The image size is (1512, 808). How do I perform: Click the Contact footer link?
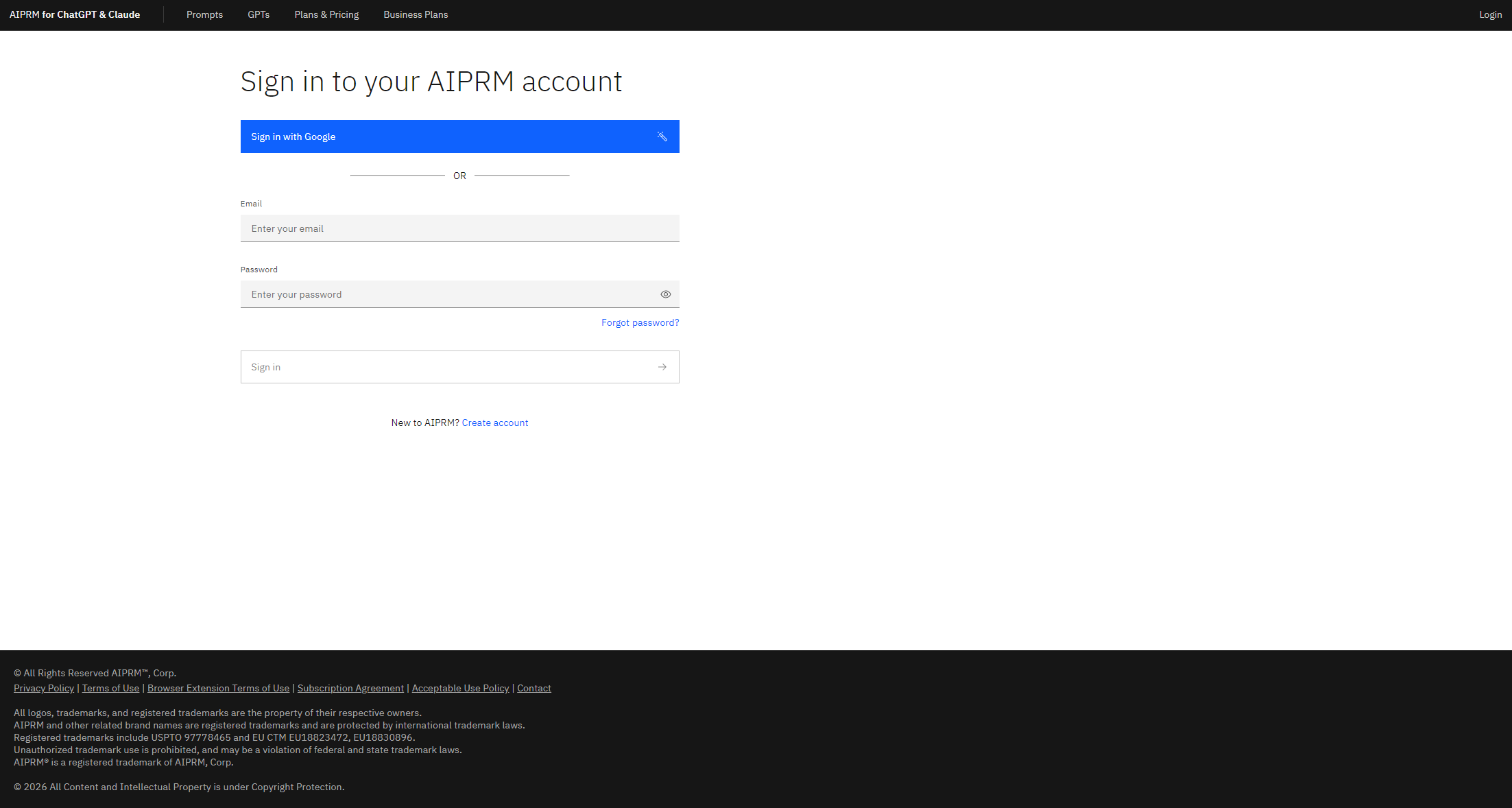click(x=534, y=688)
